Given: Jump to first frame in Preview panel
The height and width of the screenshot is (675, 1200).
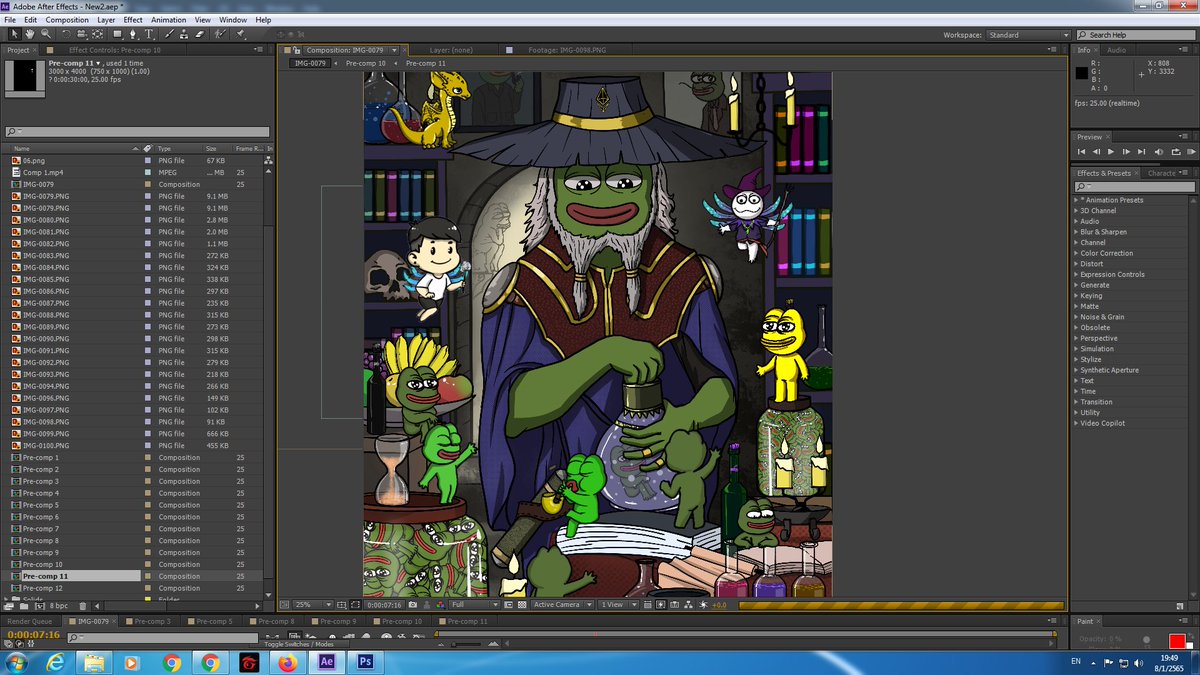Looking at the screenshot, I should tap(1080, 151).
